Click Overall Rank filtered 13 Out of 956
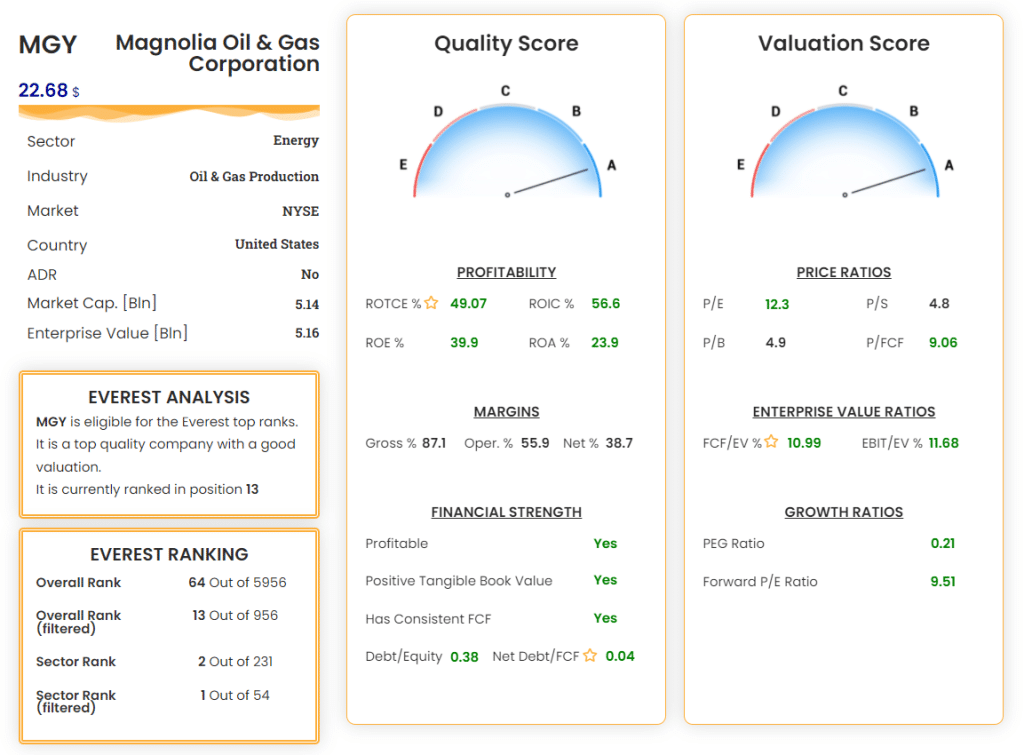The image size is (1024, 755). click(x=235, y=615)
